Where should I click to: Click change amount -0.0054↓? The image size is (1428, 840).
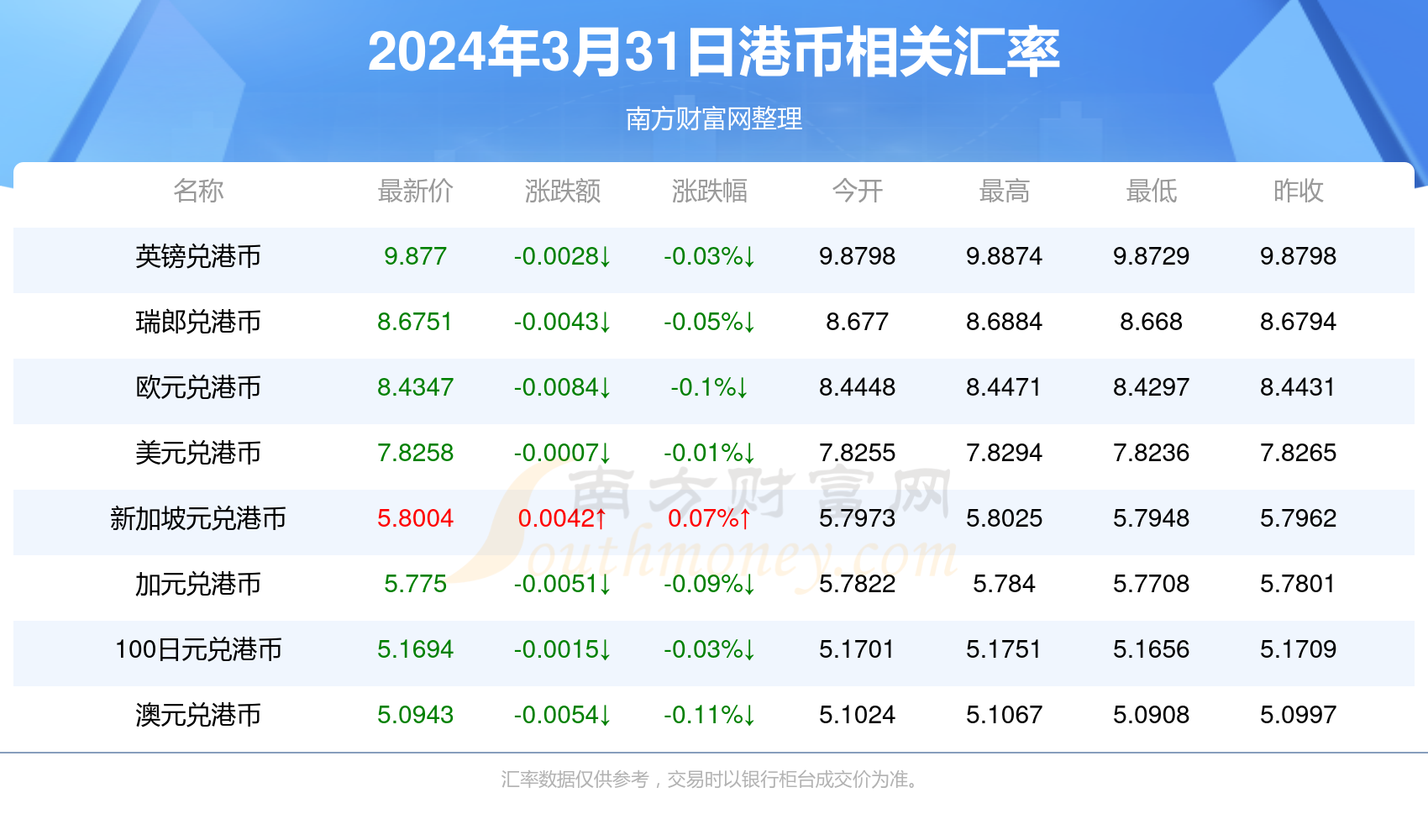coord(562,715)
